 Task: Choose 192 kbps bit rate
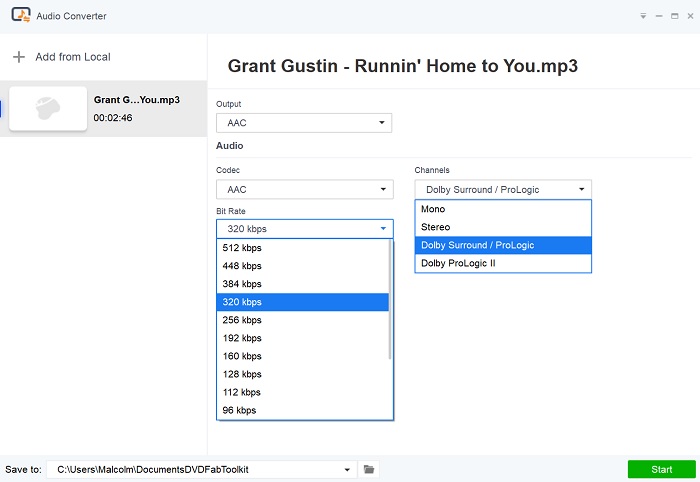[x=303, y=338]
